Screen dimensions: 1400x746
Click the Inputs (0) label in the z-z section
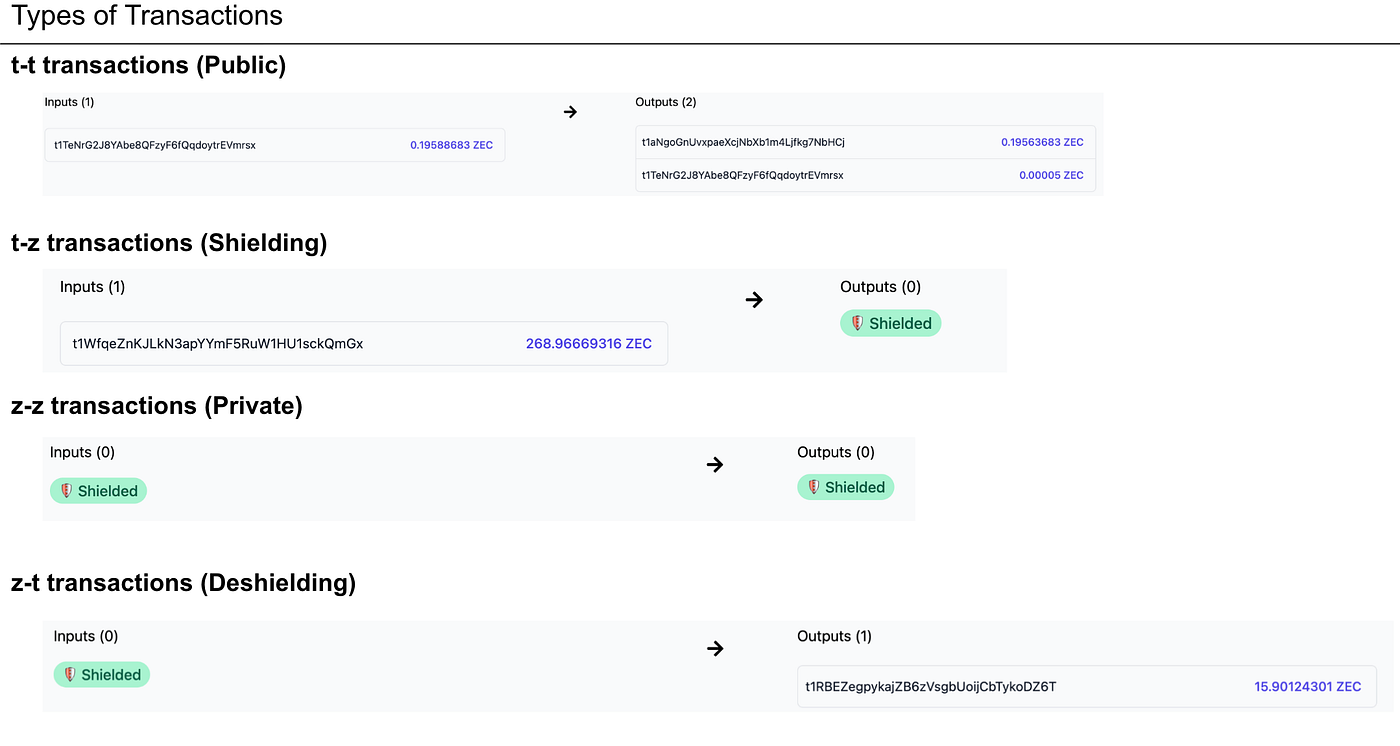82,452
